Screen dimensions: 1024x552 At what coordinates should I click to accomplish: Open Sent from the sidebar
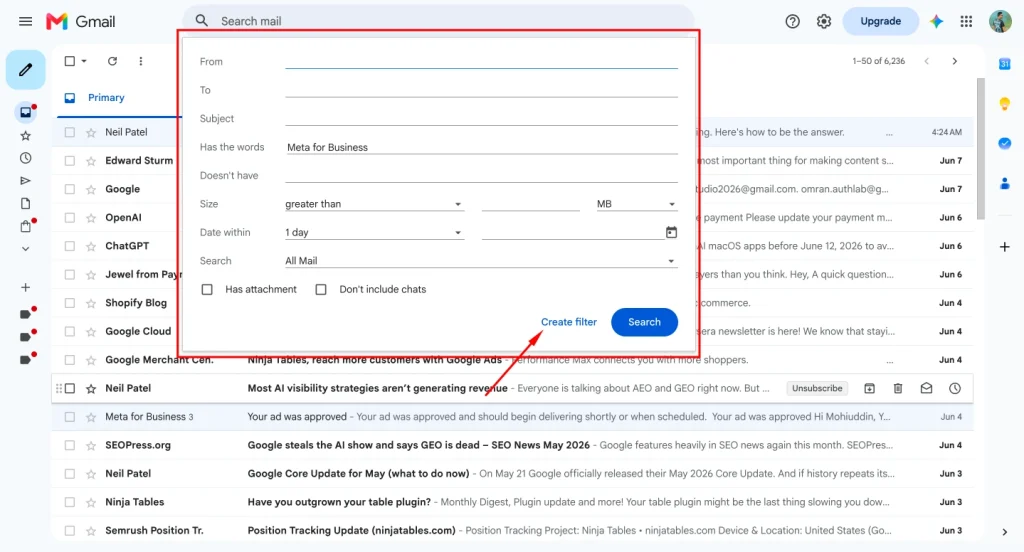(25, 181)
